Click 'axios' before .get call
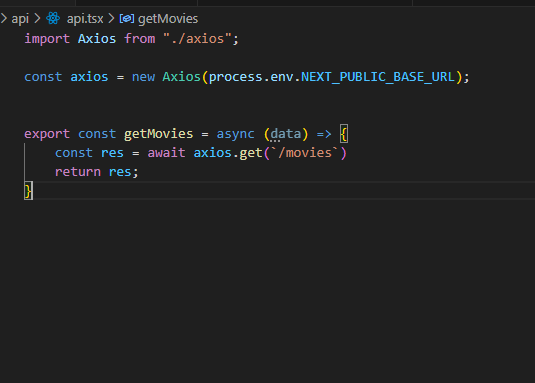The width and height of the screenshot is (535, 383). (x=213, y=153)
